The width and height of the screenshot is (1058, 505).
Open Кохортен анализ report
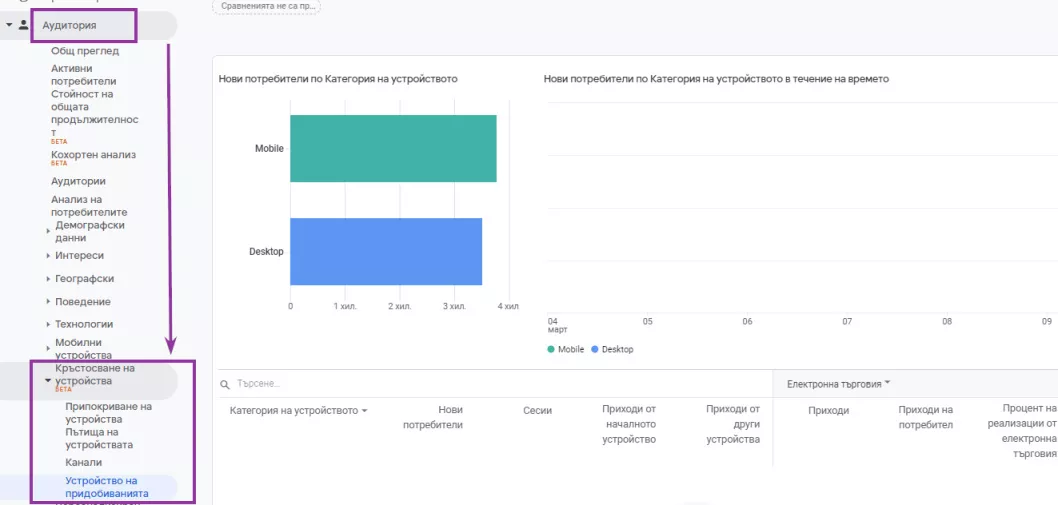(x=93, y=155)
